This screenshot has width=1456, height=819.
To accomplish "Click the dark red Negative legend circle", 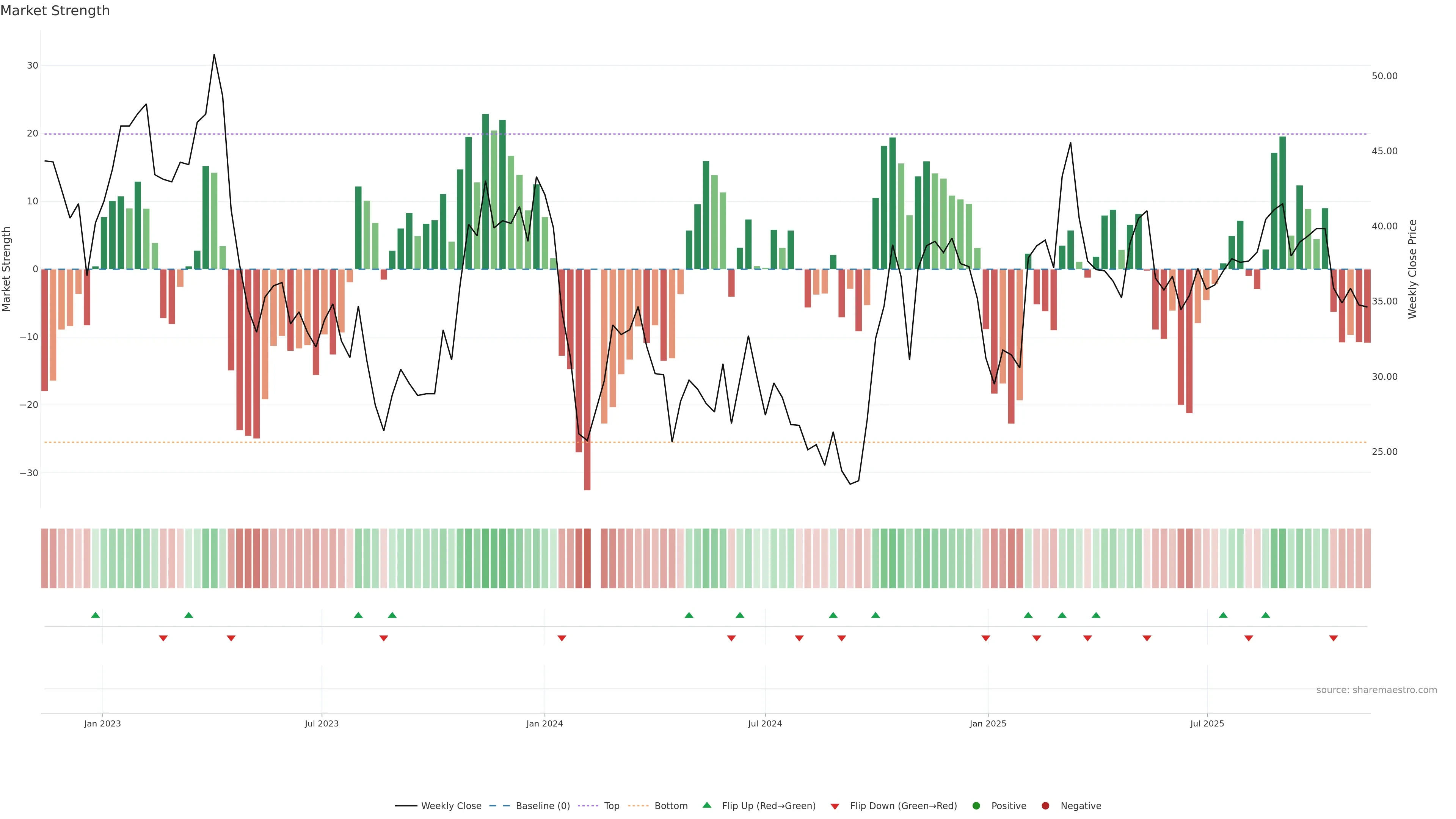I will 1045,806.
